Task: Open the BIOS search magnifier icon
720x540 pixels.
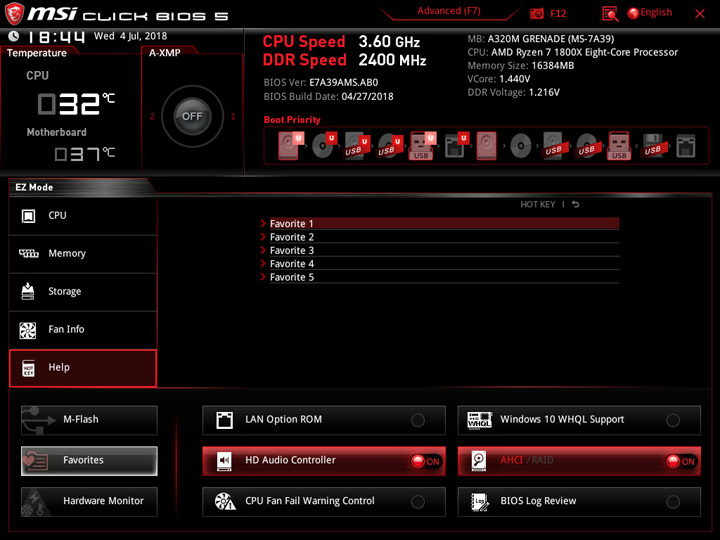Action: (x=610, y=14)
